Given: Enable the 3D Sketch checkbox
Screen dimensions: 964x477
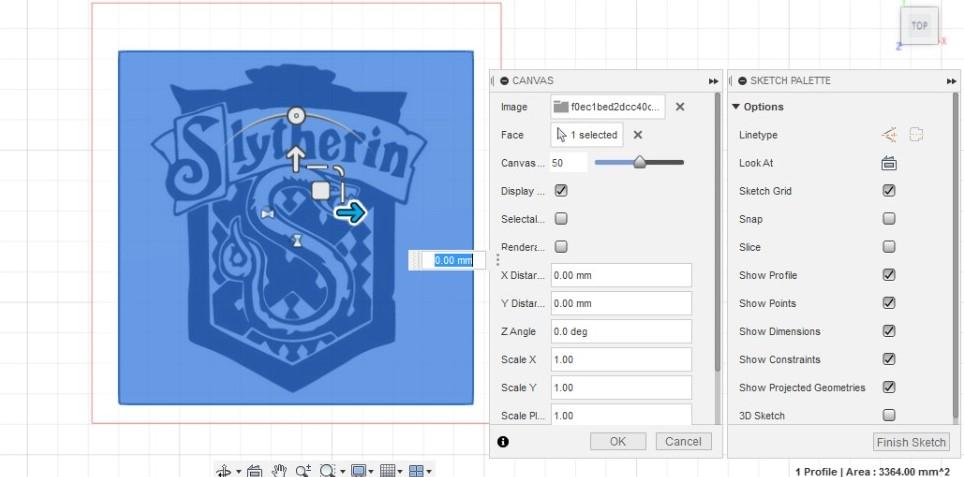Looking at the screenshot, I should pyautogui.click(x=889, y=415).
